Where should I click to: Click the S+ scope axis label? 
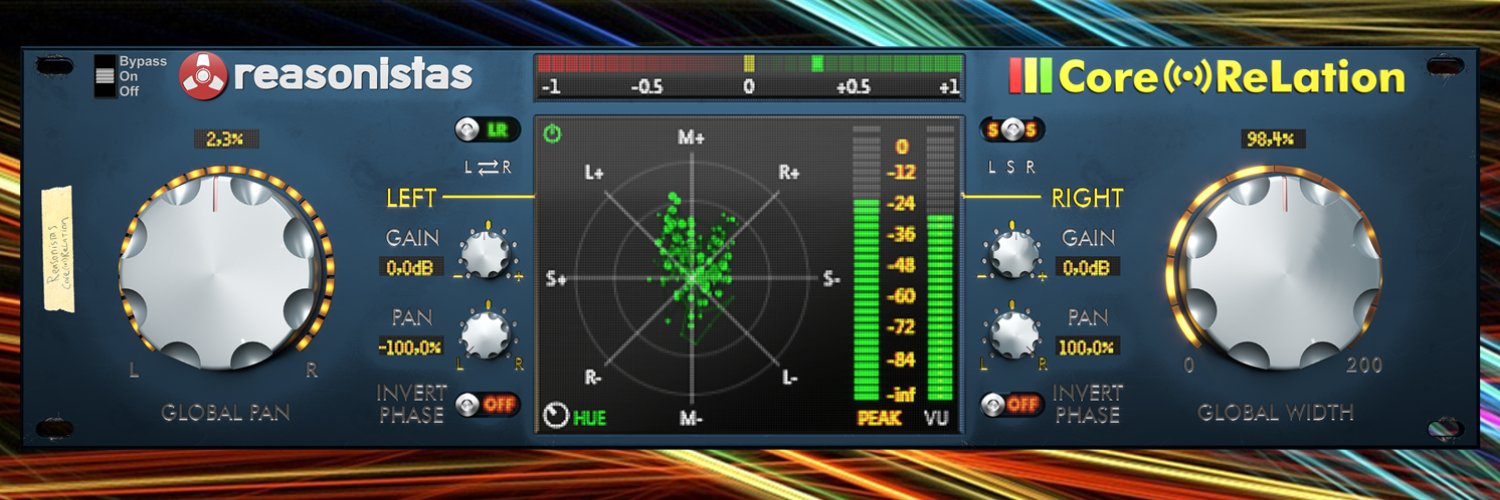pyautogui.click(x=556, y=279)
